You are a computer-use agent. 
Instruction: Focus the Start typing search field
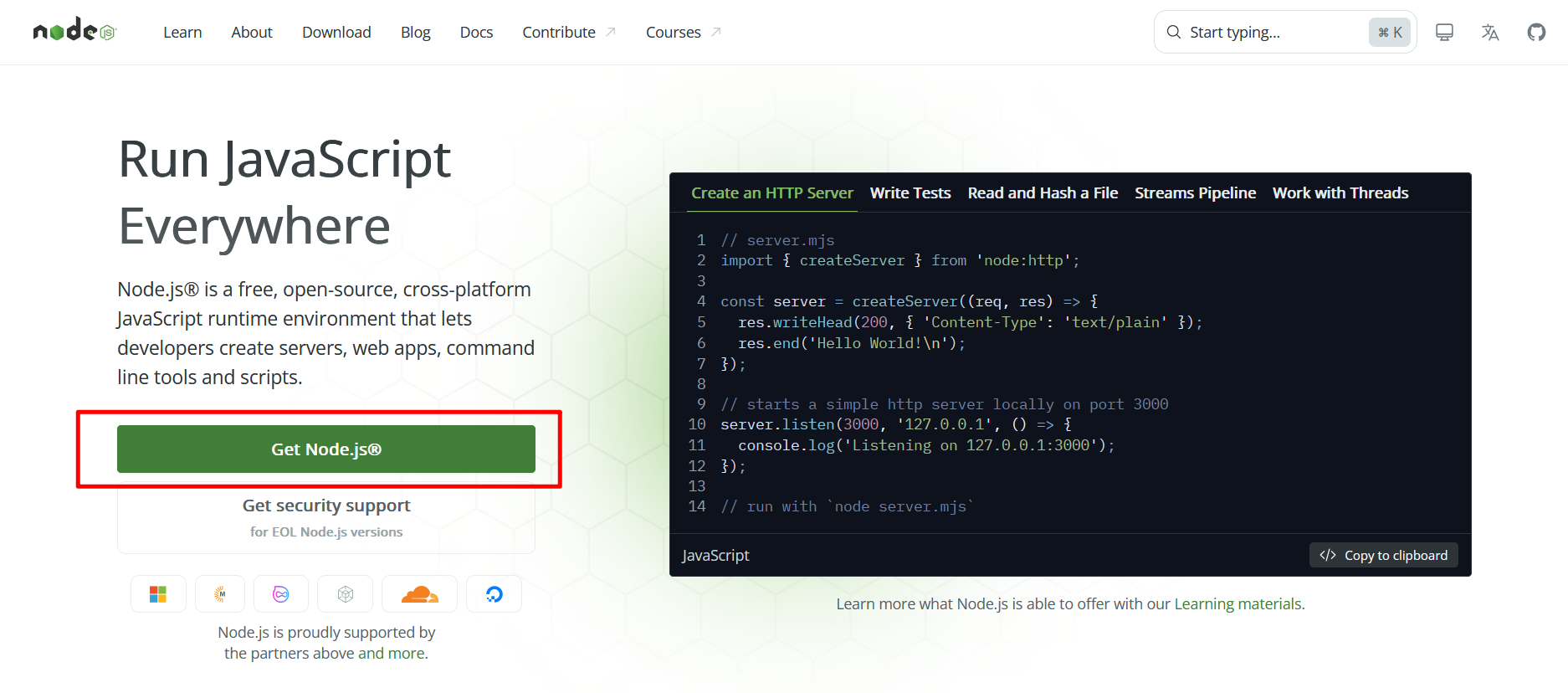(1285, 32)
